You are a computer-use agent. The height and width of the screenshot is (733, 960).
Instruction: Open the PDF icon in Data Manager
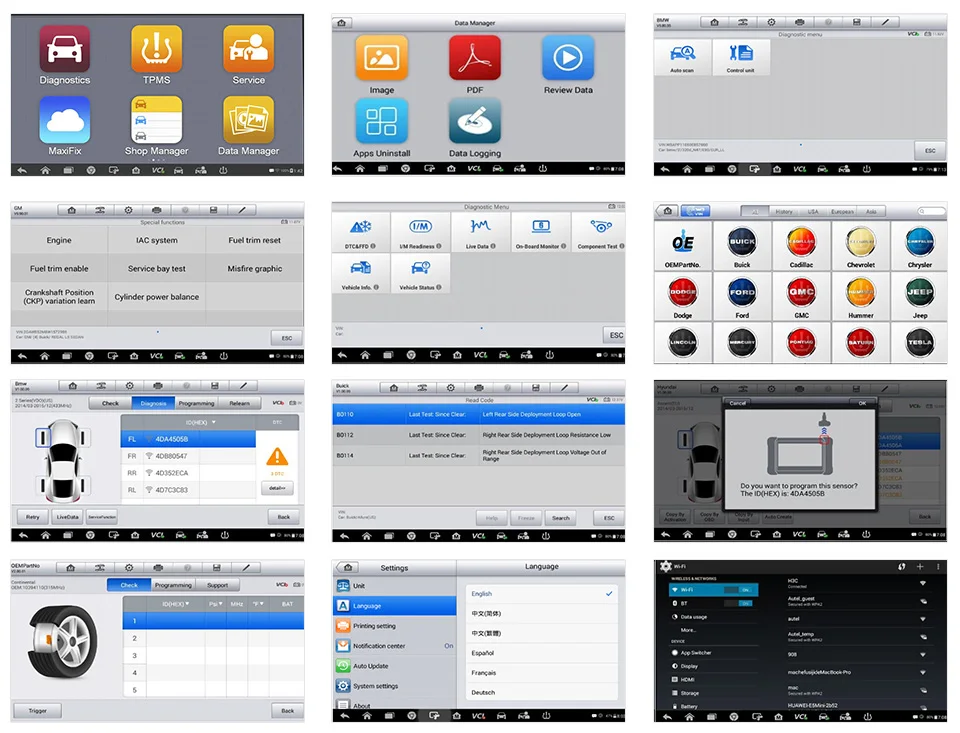[x=474, y=58]
